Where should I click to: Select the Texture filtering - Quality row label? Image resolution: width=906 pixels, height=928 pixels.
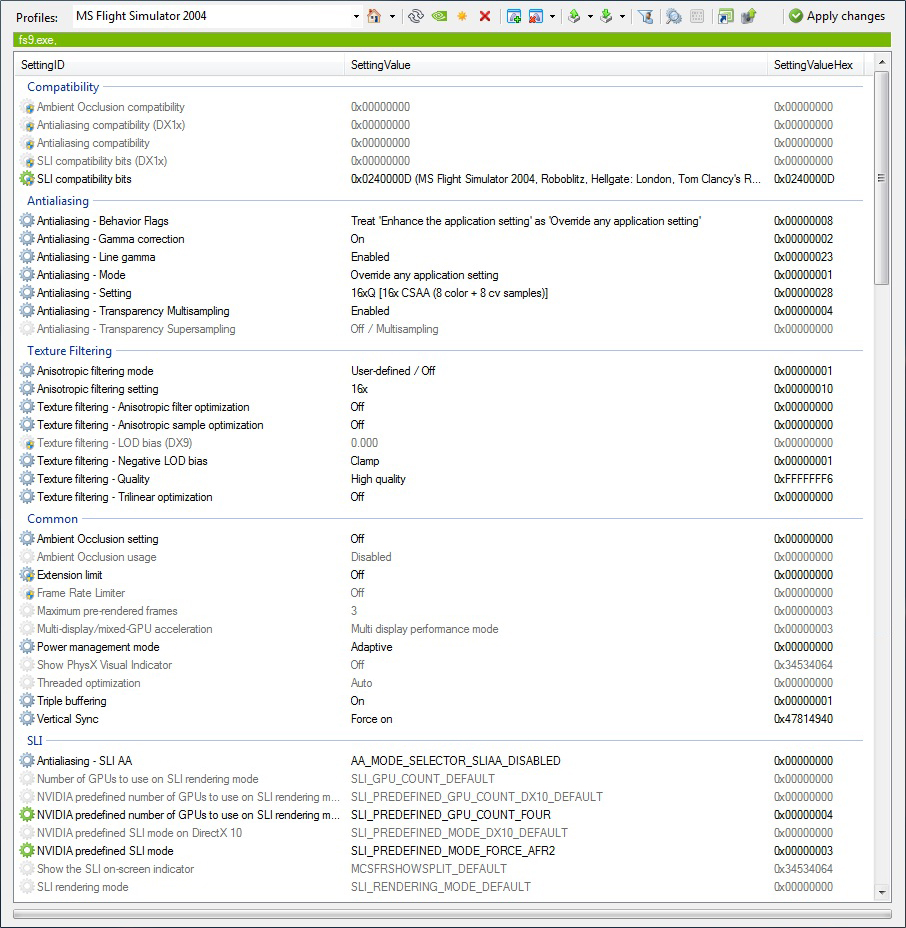pyautogui.click(x=93, y=479)
